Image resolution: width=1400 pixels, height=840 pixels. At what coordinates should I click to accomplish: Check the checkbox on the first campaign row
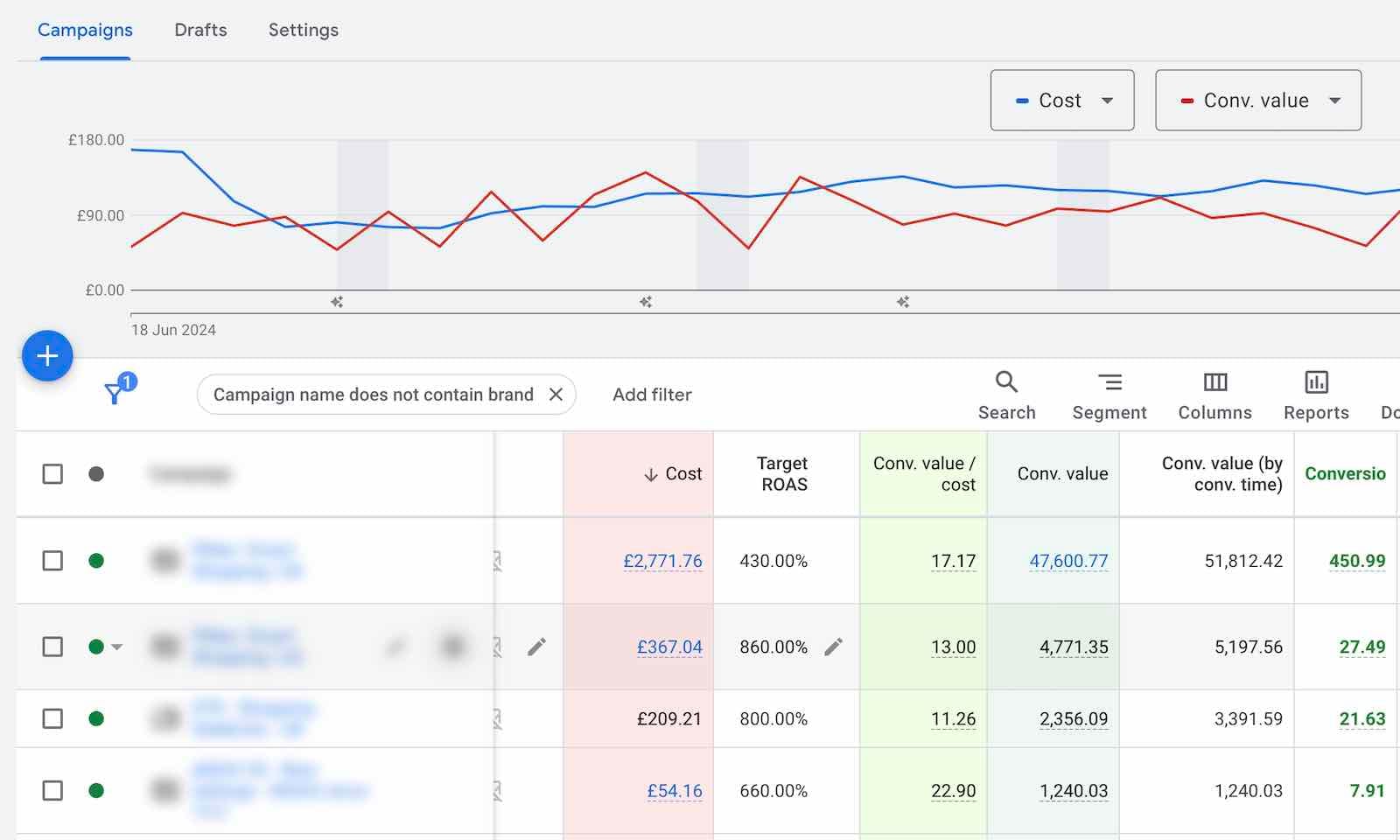pos(52,561)
